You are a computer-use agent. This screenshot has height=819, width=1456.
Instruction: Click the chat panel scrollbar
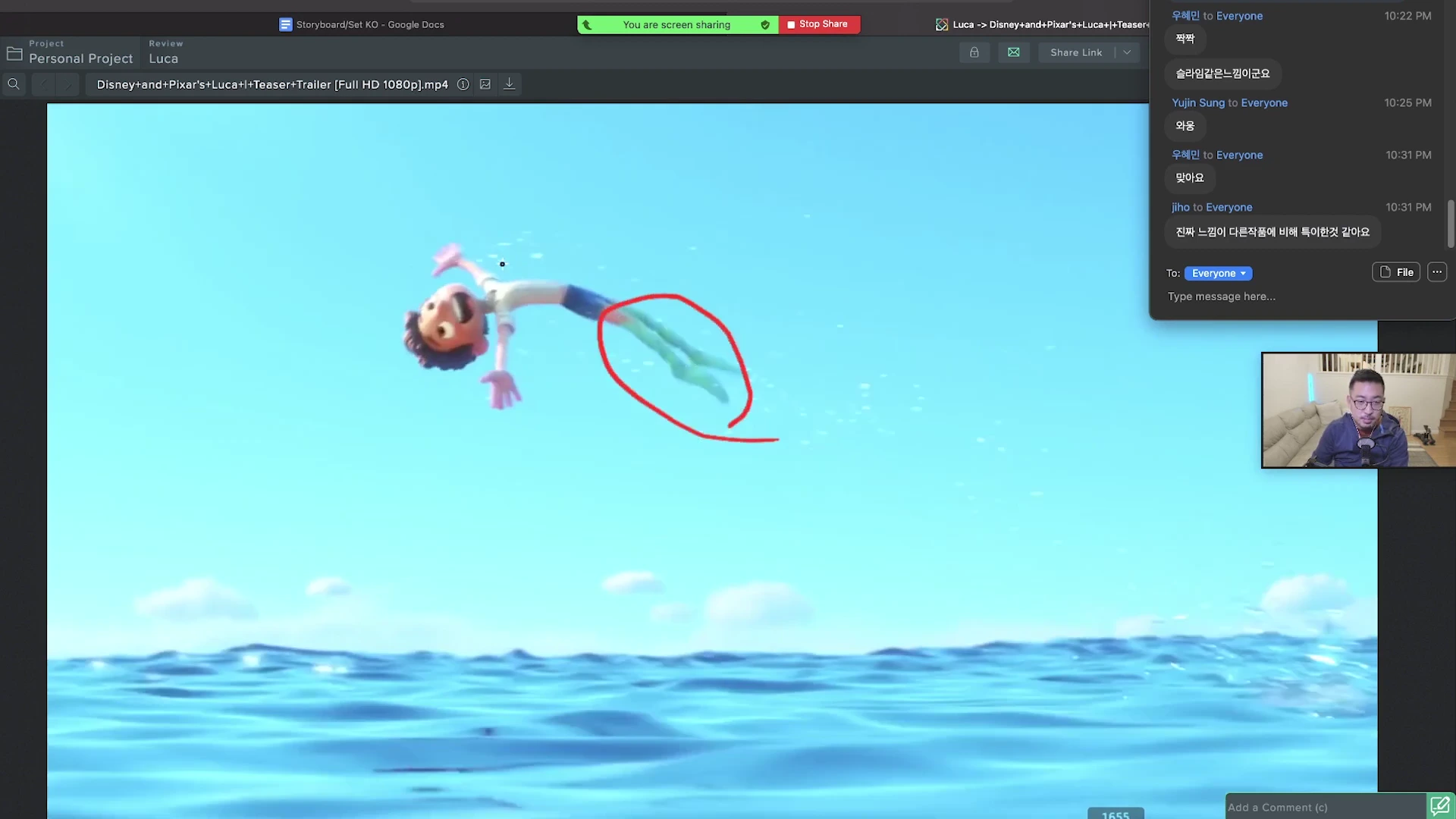pos(1451,224)
